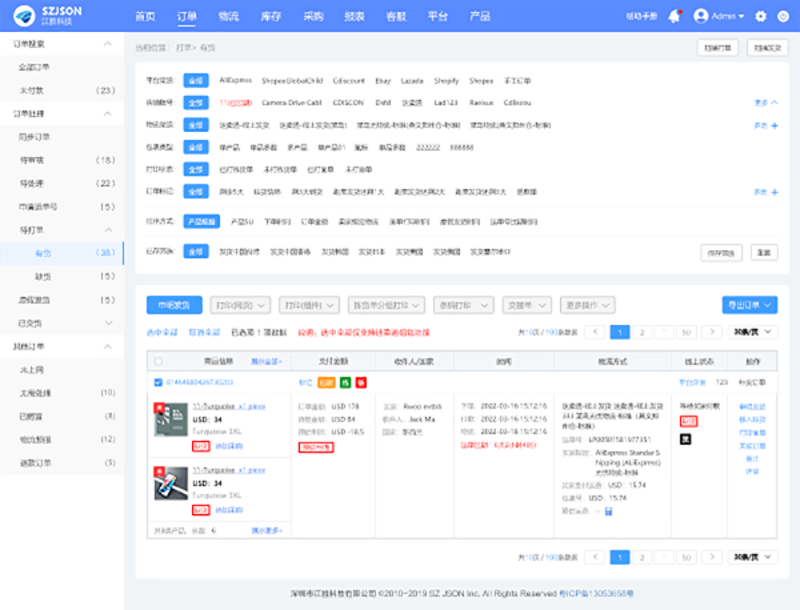Image resolution: width=800 pixels, height=610 pixels.
Task: Open the 首页 navigation tab
Action: 145,16
